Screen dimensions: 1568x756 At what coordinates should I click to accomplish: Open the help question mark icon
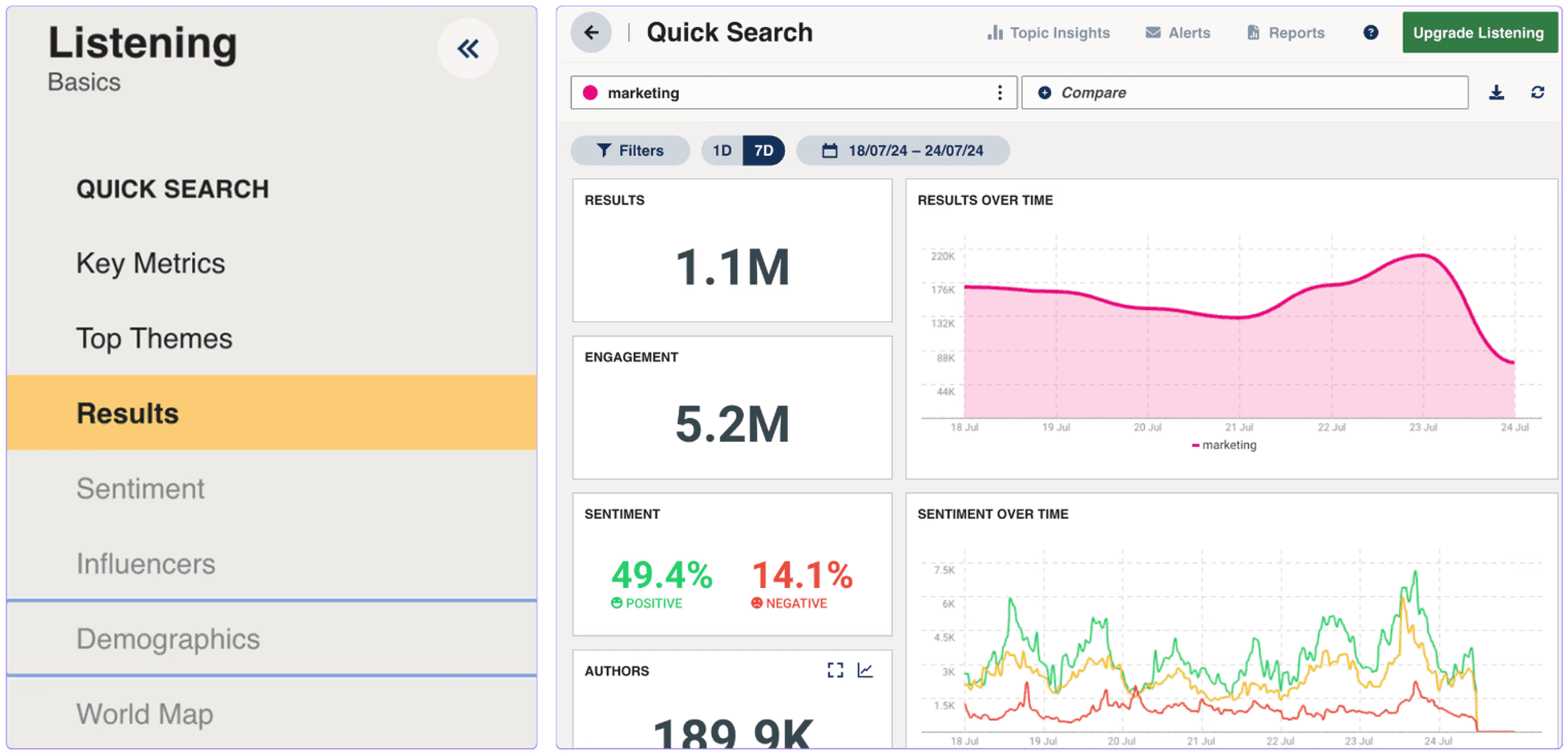pos(1370,33)
